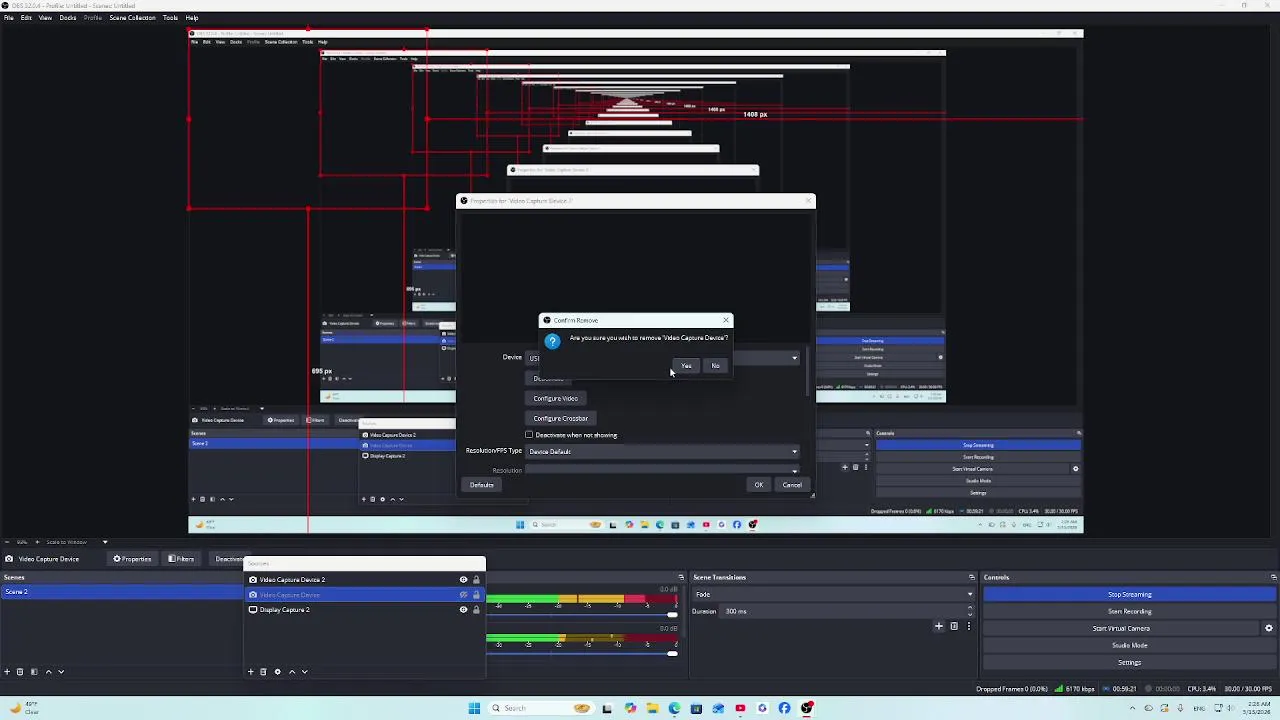Open the Tools menu
The height and width of the screenshot is (720, 1280).
(x=170, y=18)
